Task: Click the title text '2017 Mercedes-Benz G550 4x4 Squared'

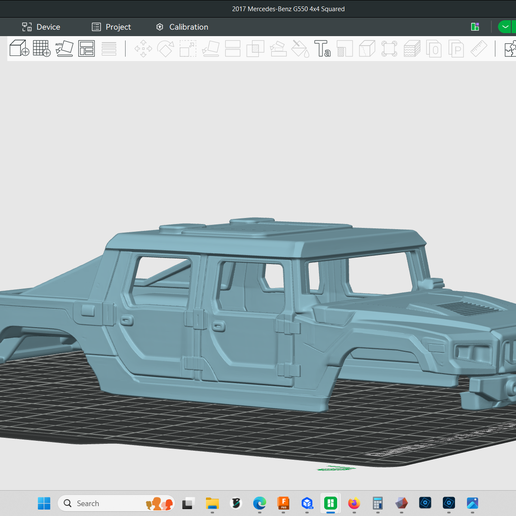Action: [x=288, y=9]
